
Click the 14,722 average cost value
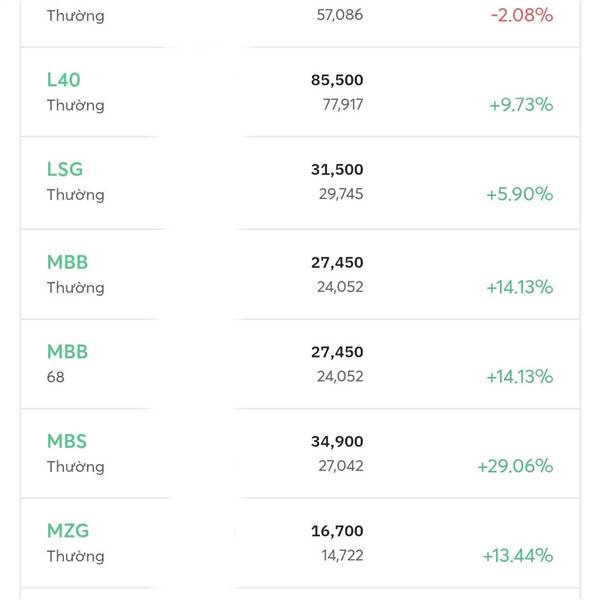341,556
